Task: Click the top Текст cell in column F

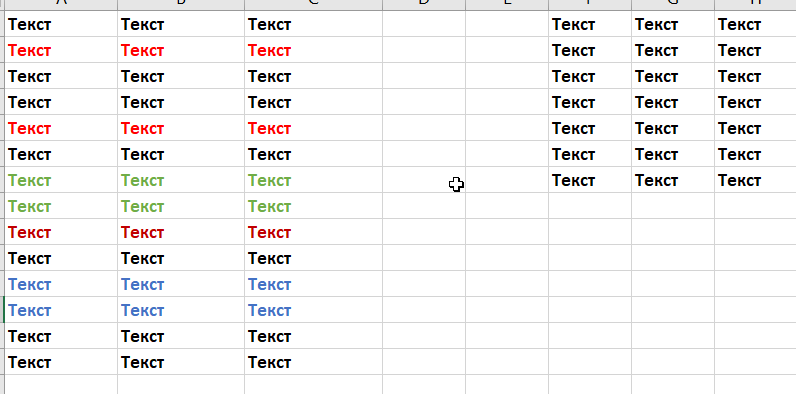Action: [590, 24]
